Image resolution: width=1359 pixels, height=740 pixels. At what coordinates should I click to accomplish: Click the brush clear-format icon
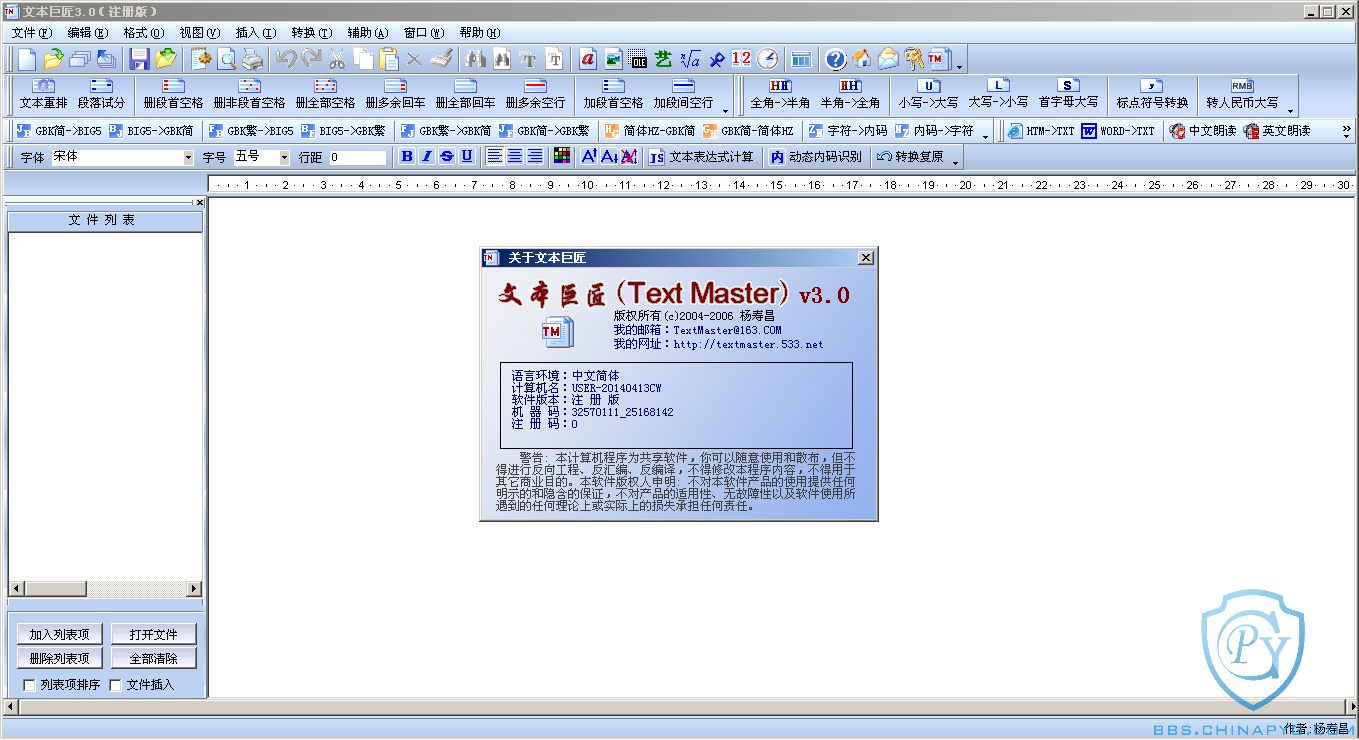click(441, 59)
